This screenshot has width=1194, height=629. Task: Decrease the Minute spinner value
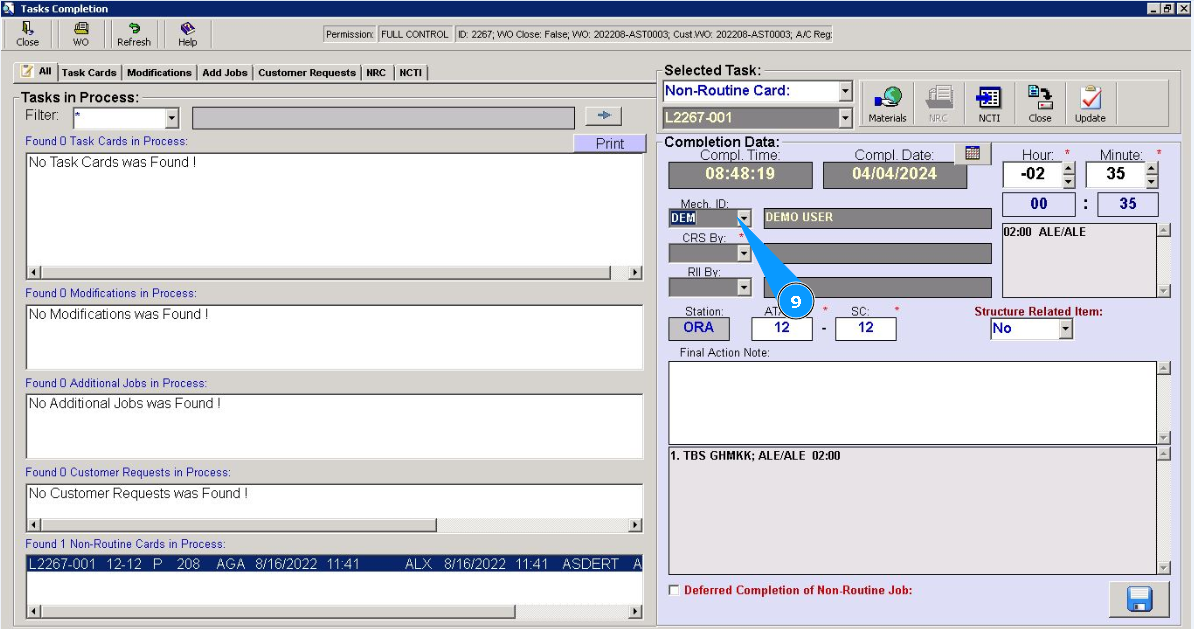click(x=1151, y=182)
